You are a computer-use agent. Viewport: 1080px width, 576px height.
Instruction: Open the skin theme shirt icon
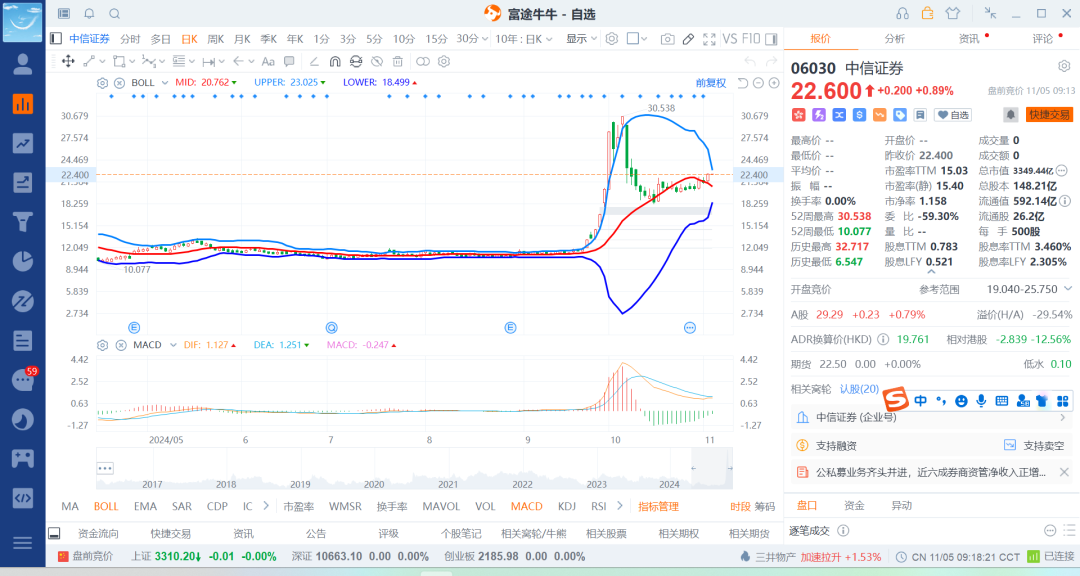pos(953,13)
